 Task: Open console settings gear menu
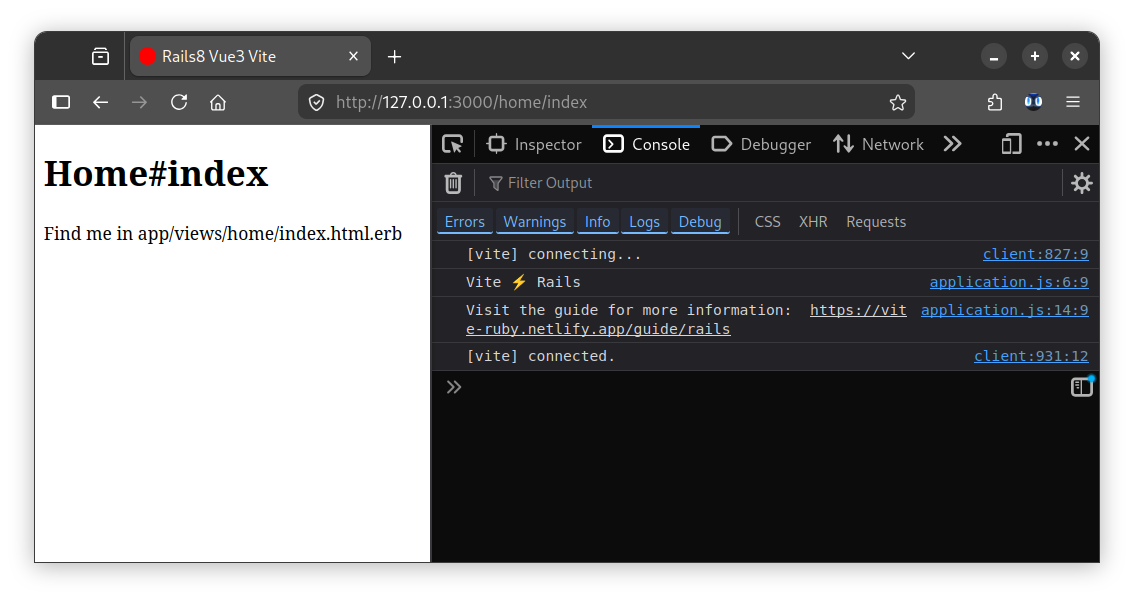click(1081, 183)
